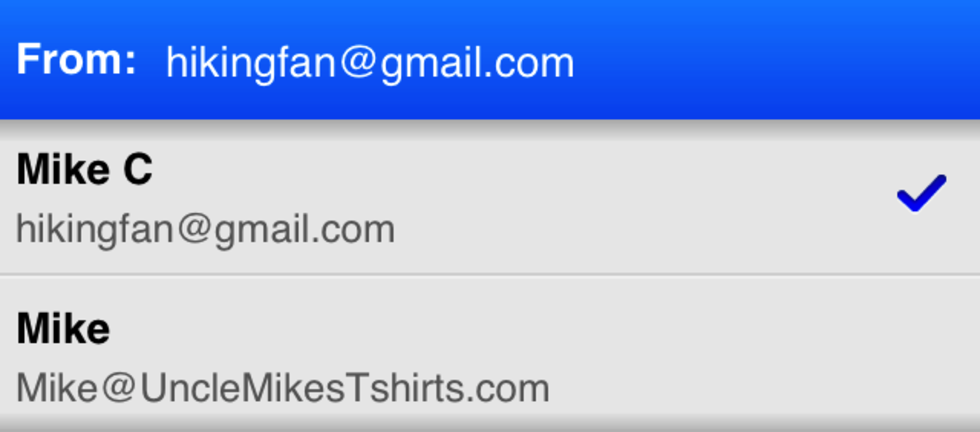This screenshot has width=980, height=432.
Task: Click hikingfan@gmail.com in the blue header
Action: (369, 64)
